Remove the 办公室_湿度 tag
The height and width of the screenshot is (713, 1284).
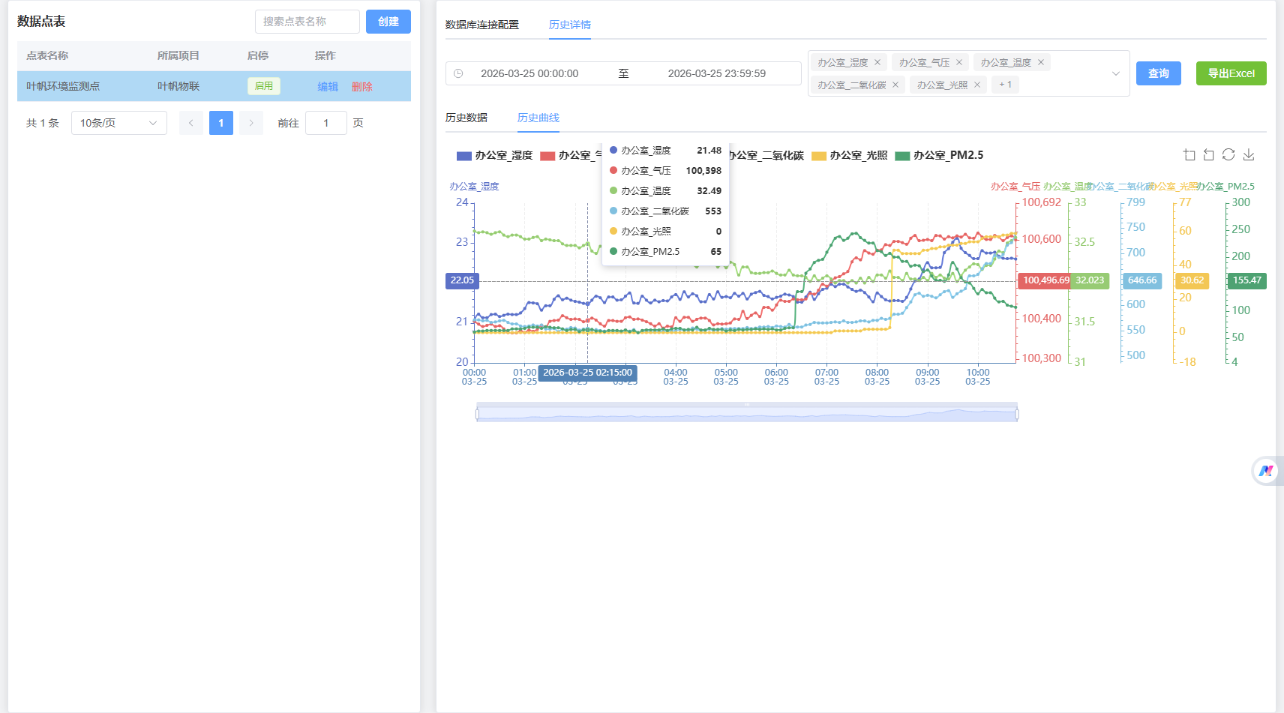877,62
